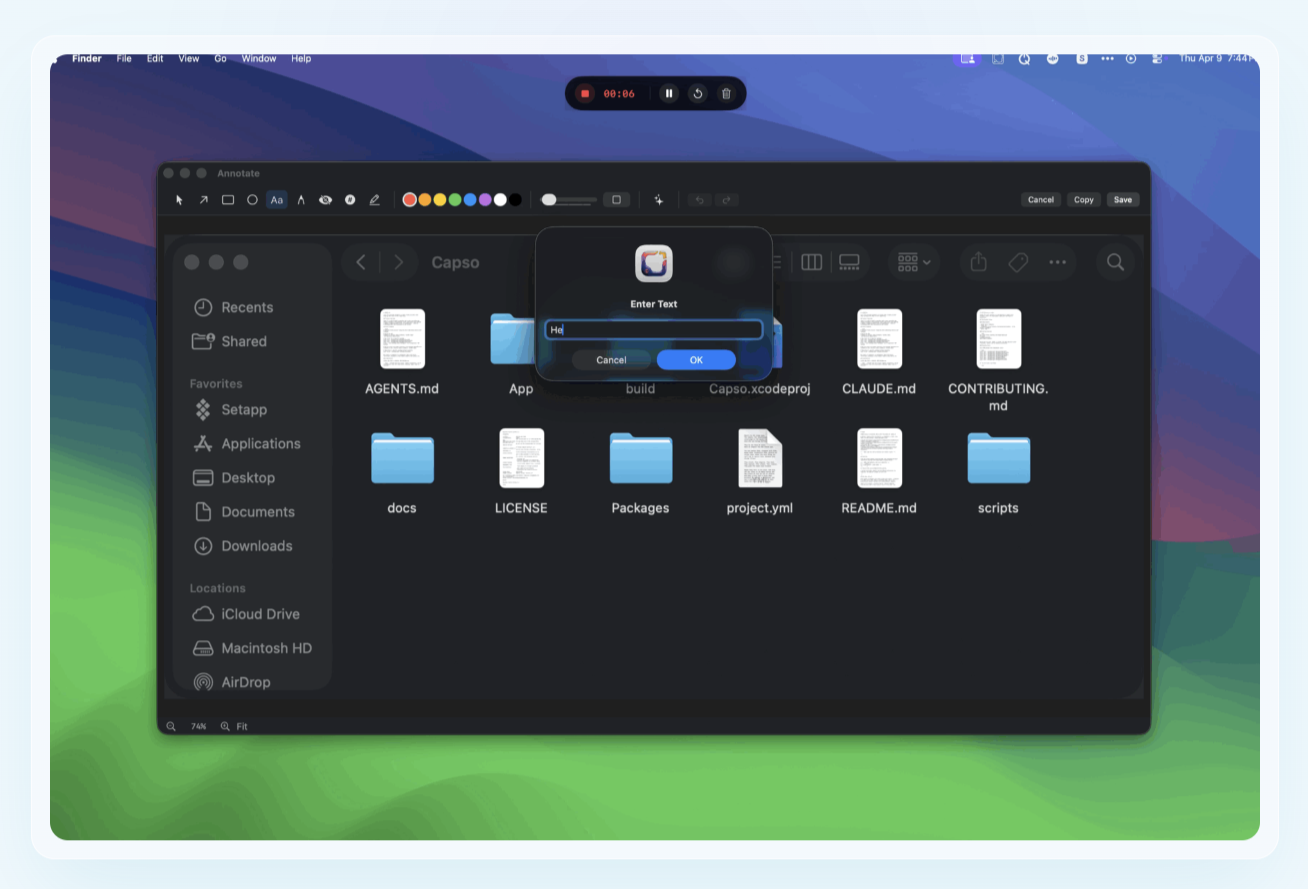This screenshot has width=1308, height=889.
Task: Open the Edit menu
Action: point(155,59)
